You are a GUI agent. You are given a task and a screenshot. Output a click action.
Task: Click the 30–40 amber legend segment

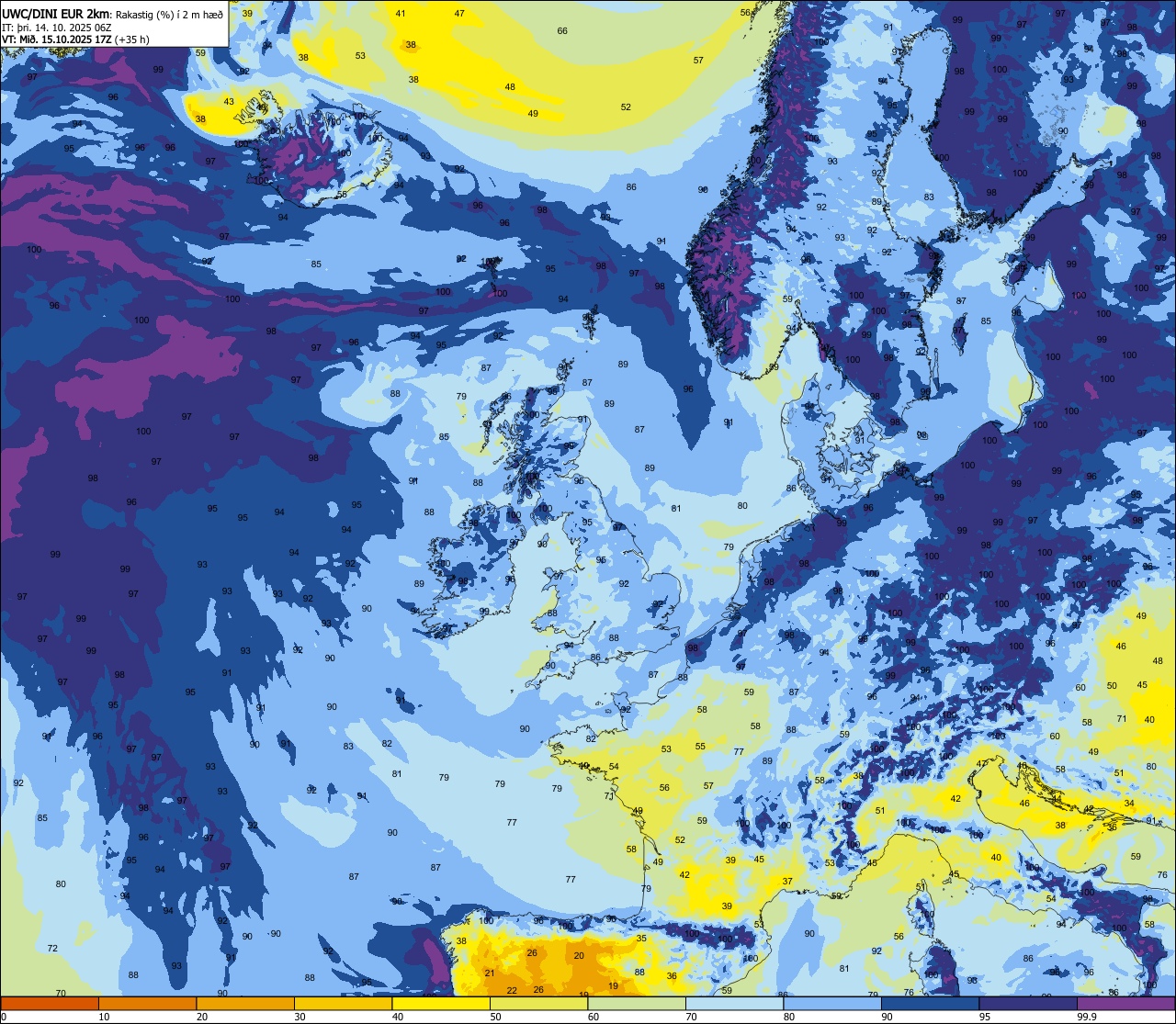[x=343, y=1003]
